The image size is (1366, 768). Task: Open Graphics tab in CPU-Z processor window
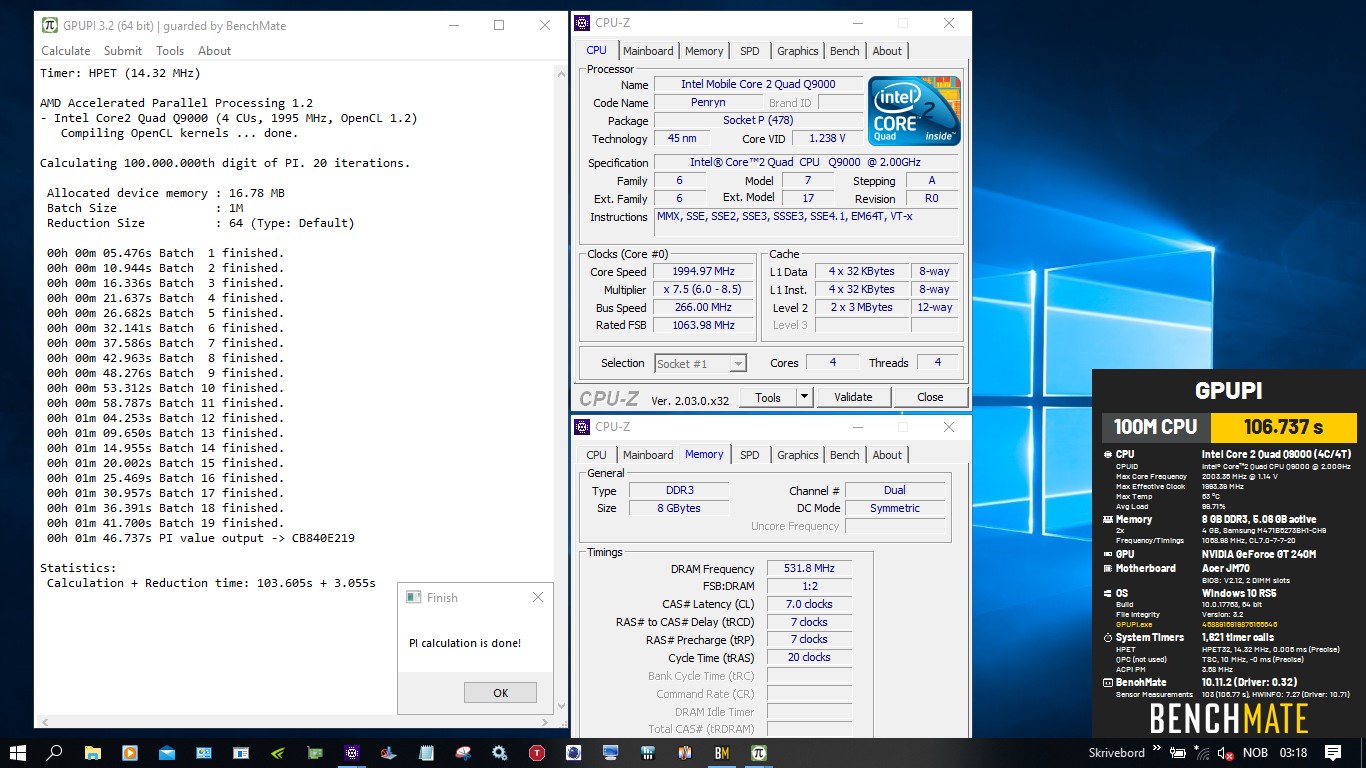[x=797, y=51]
